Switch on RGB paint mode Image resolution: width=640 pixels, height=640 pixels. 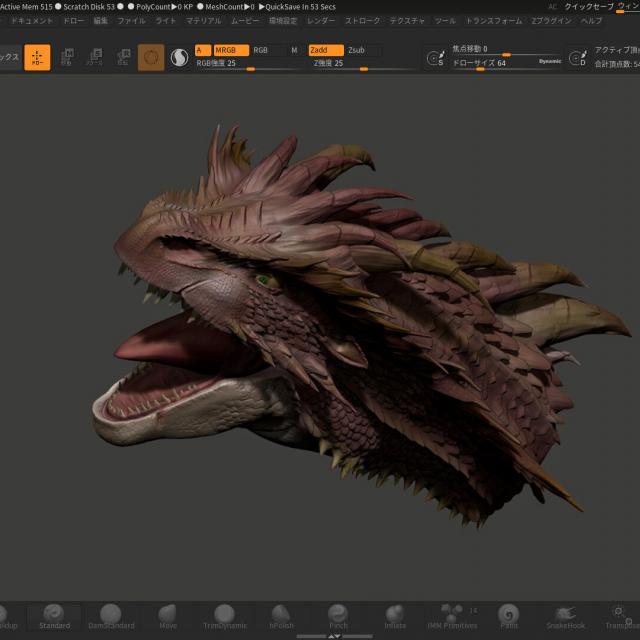click(261, 50)
